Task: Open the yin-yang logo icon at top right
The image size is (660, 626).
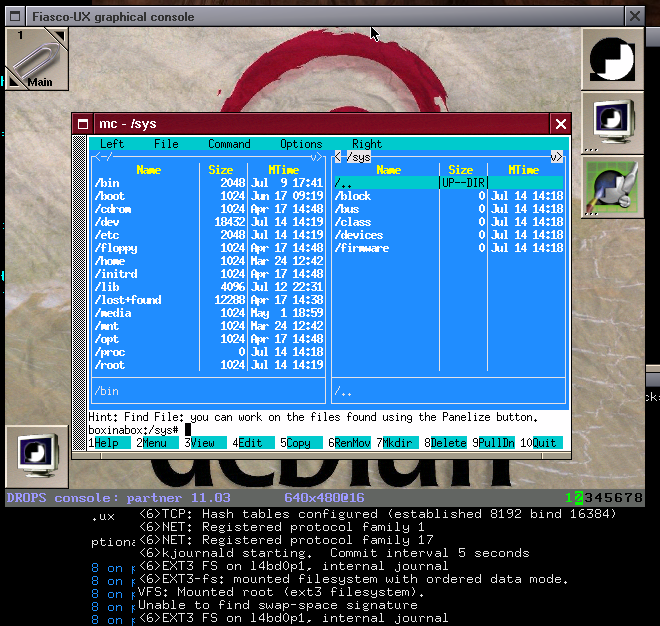Action: (612, 59)
